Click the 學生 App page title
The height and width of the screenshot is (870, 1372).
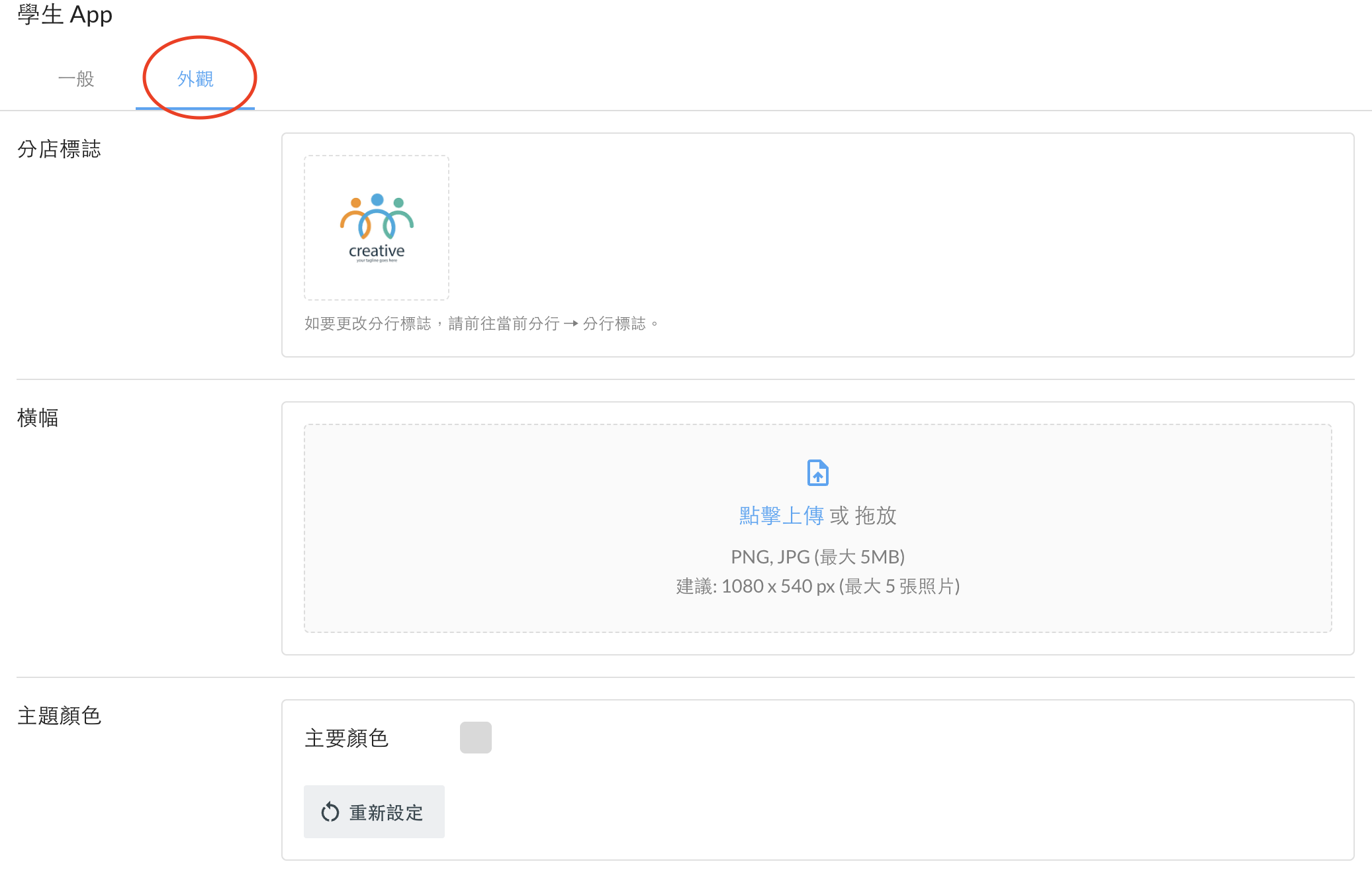pos(65,15)
